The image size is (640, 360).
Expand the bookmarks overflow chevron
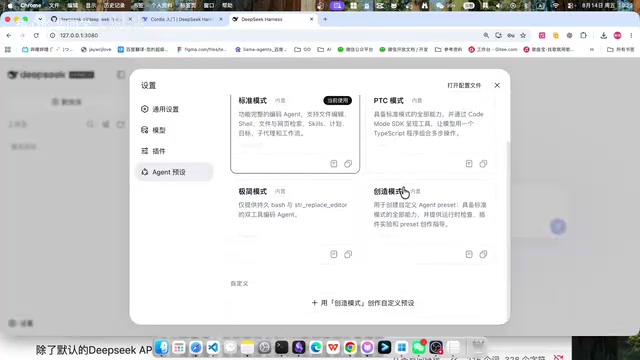pyautogui.click(x=592, y=49)
